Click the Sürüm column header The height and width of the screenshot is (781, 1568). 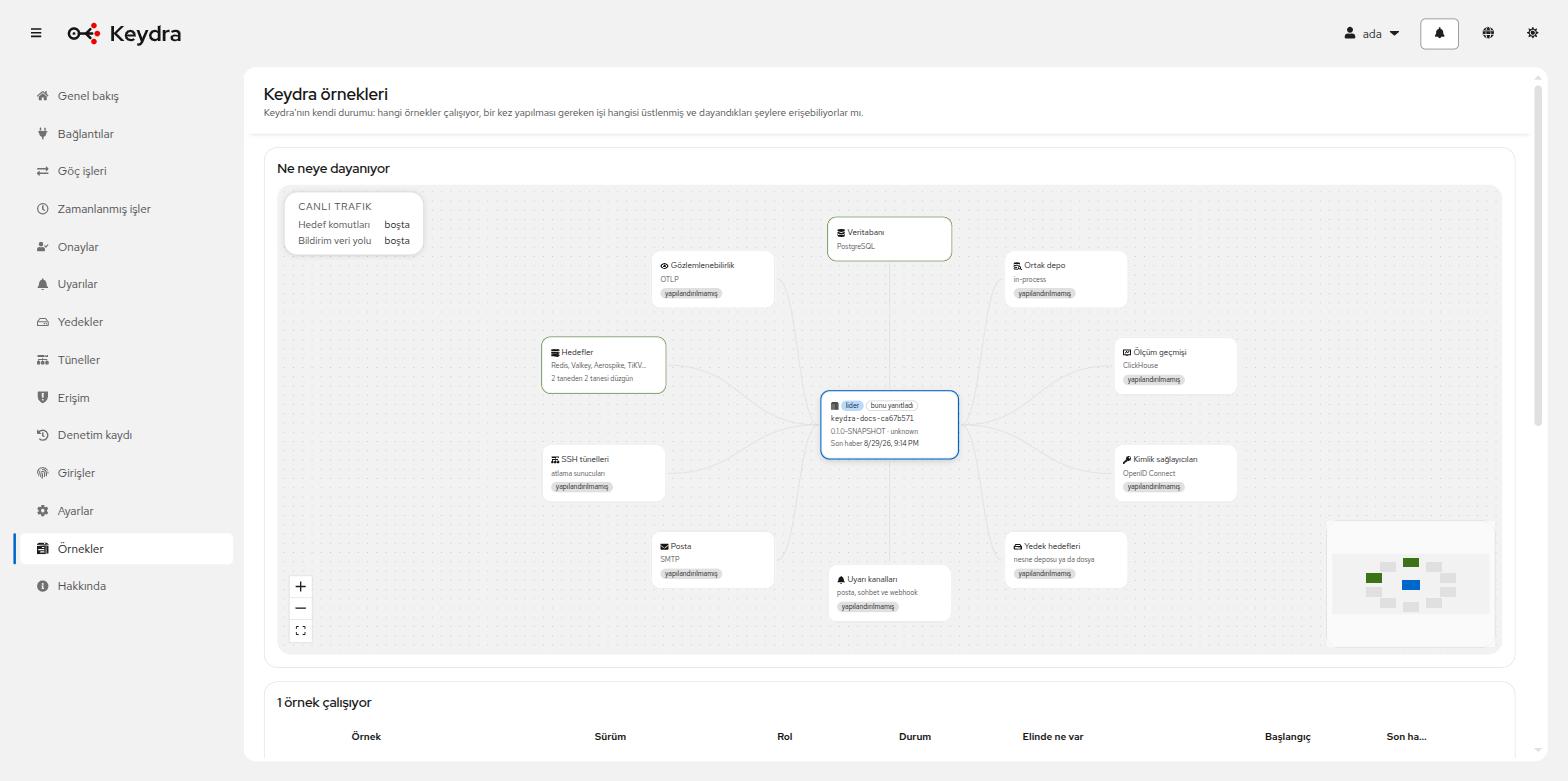[610, 737]
